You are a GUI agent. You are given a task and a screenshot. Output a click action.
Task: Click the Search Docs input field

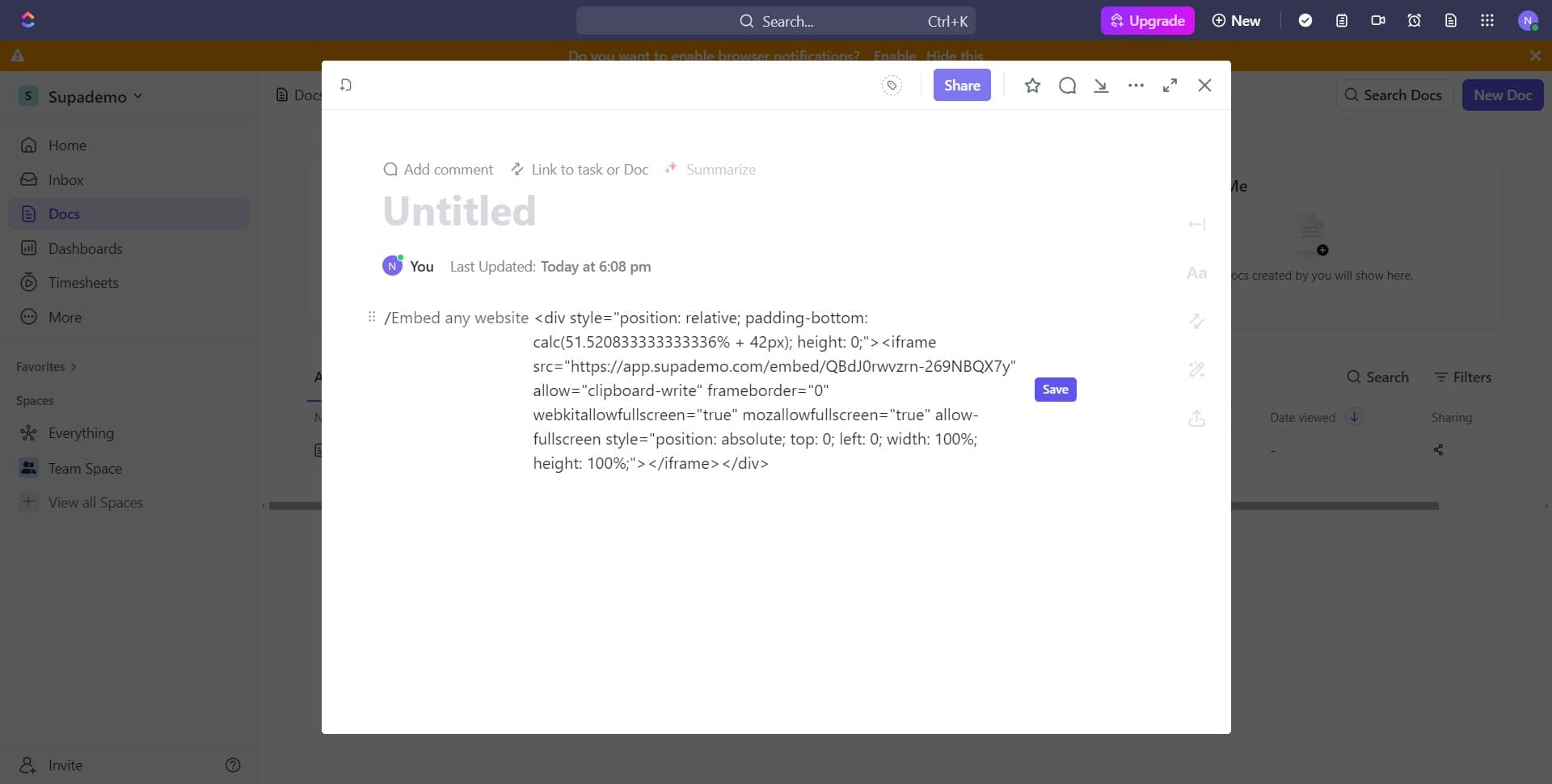pyautogui.click(x=1394, y=95)
